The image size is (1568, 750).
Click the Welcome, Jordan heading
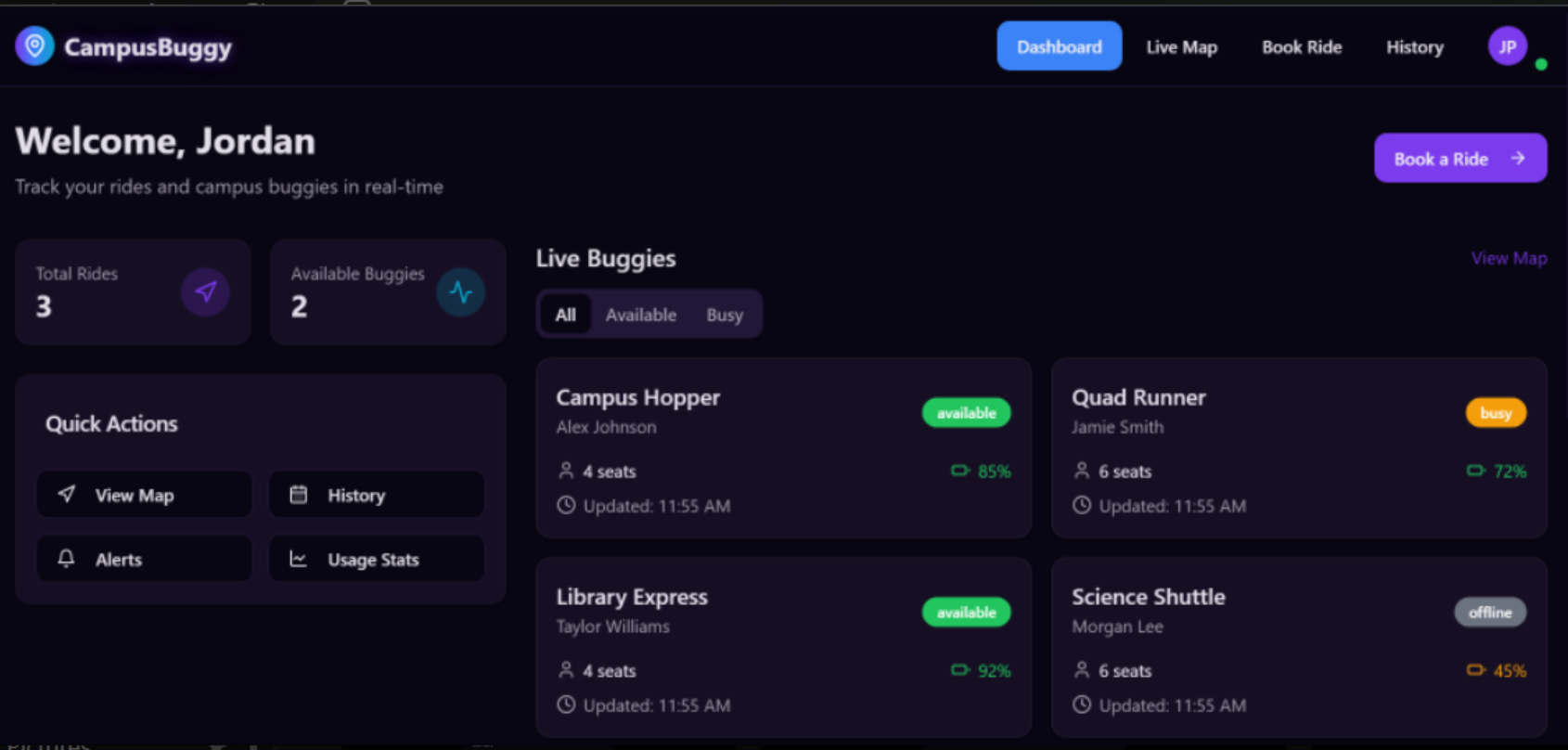coord(165,141)
